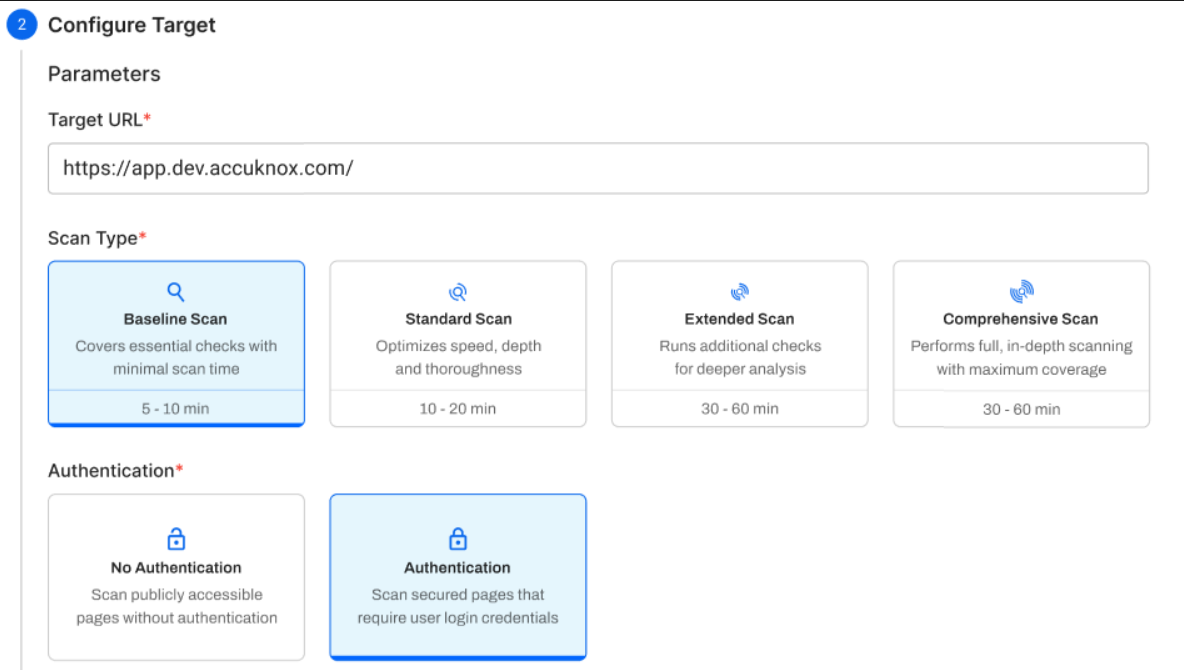The width and height of the screenshot is (1184, 670).
Task: Click the Parameters section label
Action: point(103,73)
